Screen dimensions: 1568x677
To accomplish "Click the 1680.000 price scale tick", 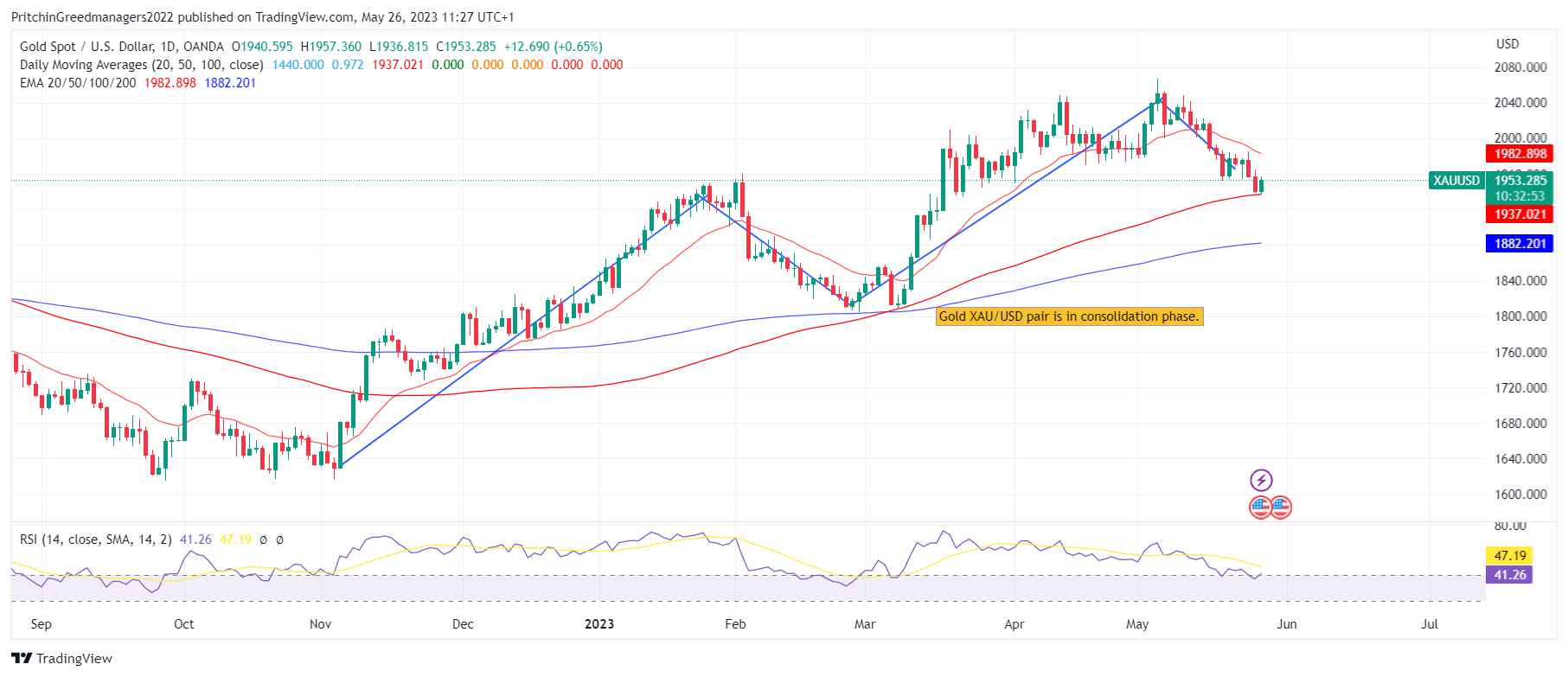I will click(x=1520, y=424).
